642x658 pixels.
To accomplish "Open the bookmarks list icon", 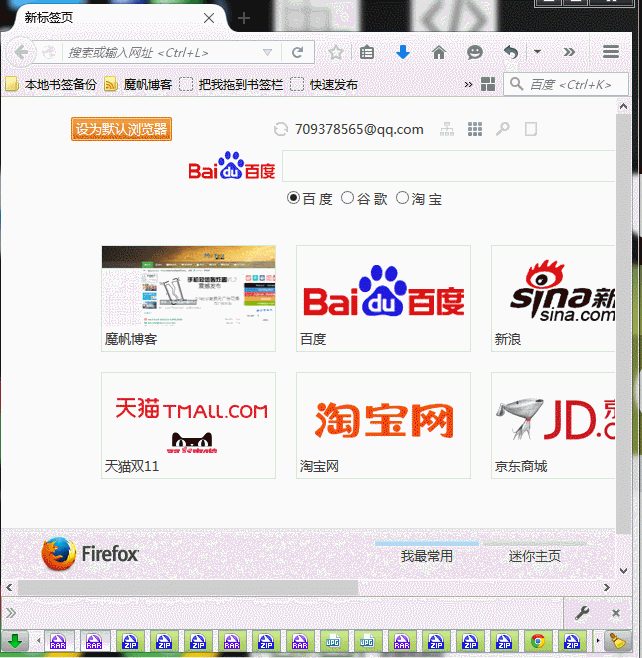I will point(367,52).
